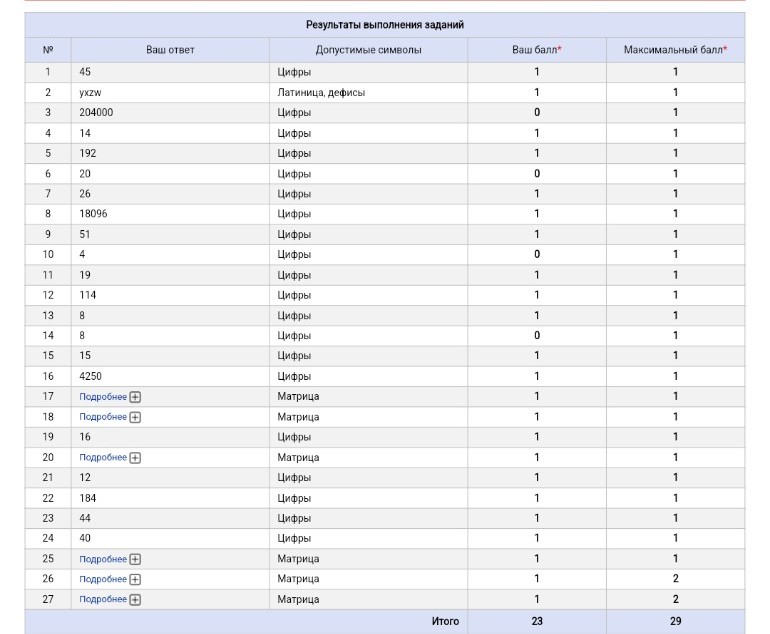Click the Максимальный балл column header
The image size is (770, 634).
point(675,50)
